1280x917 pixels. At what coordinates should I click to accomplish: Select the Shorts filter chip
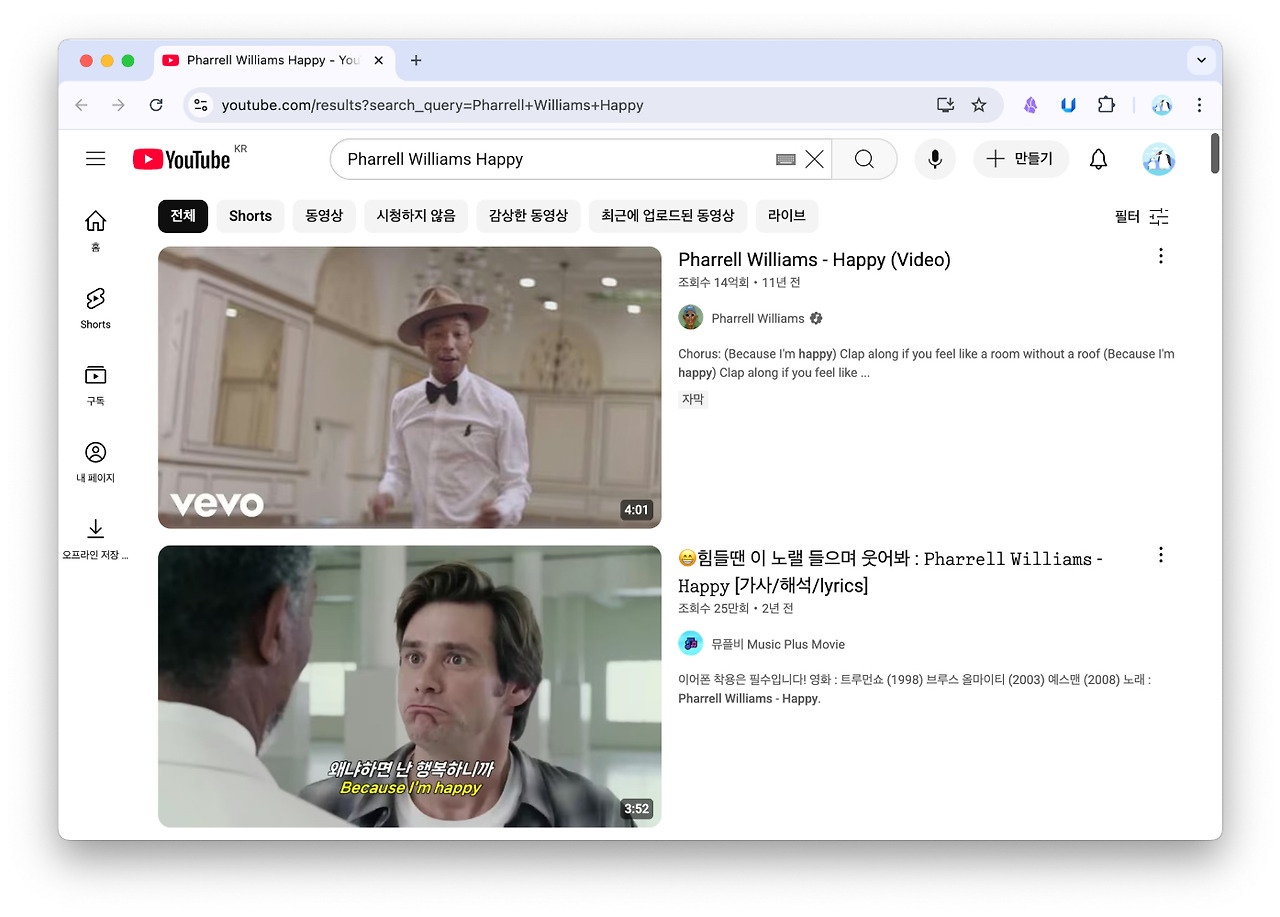pyautogui.click(x=250, y=216)
